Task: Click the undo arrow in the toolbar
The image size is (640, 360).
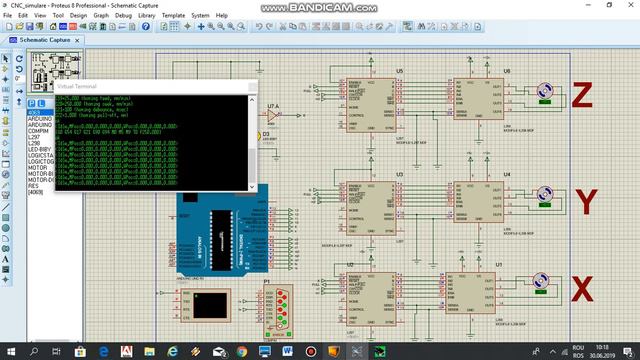Action: 259,27
